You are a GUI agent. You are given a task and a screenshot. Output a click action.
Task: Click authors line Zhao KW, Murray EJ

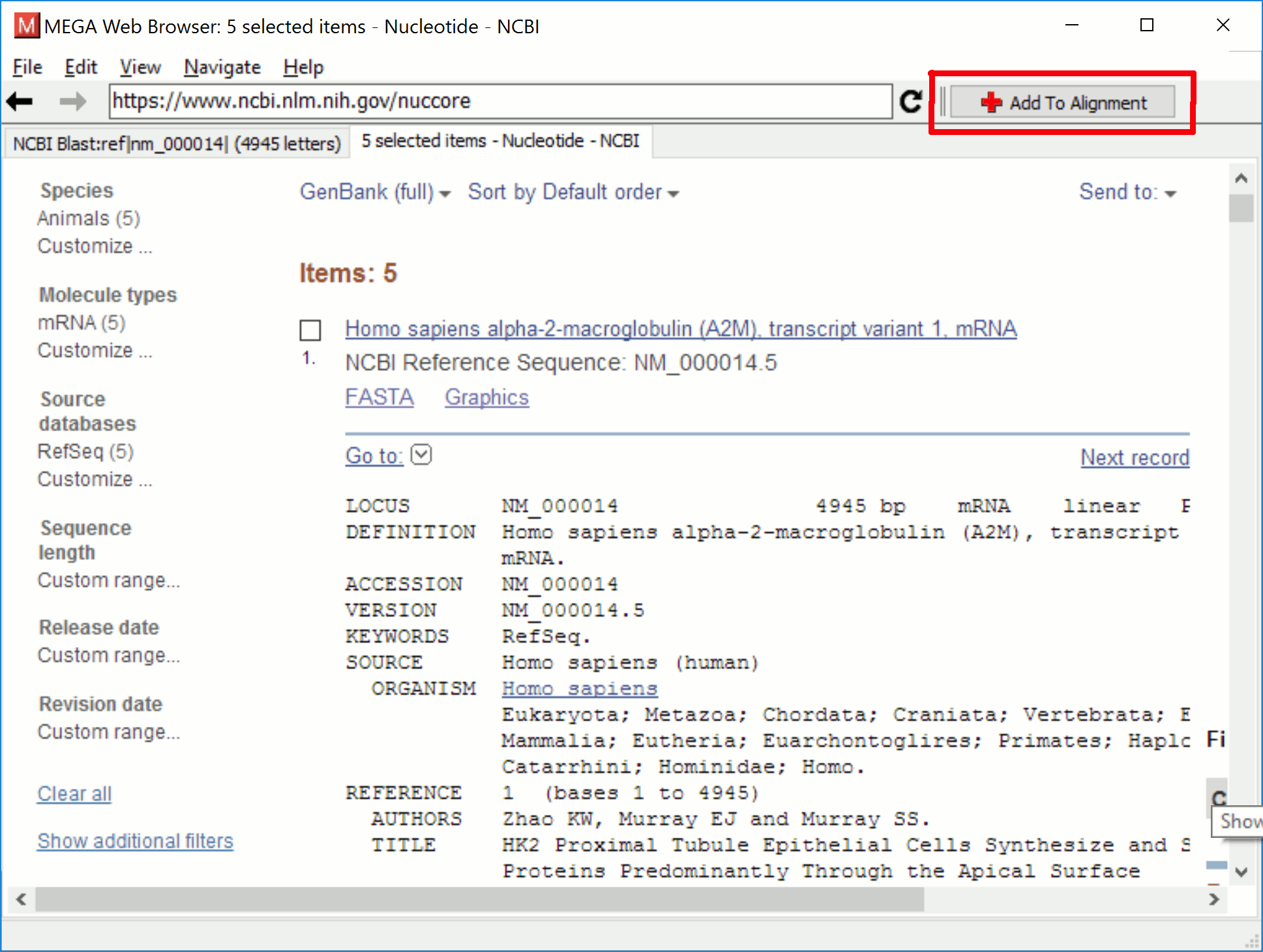[x=717, y=819]
